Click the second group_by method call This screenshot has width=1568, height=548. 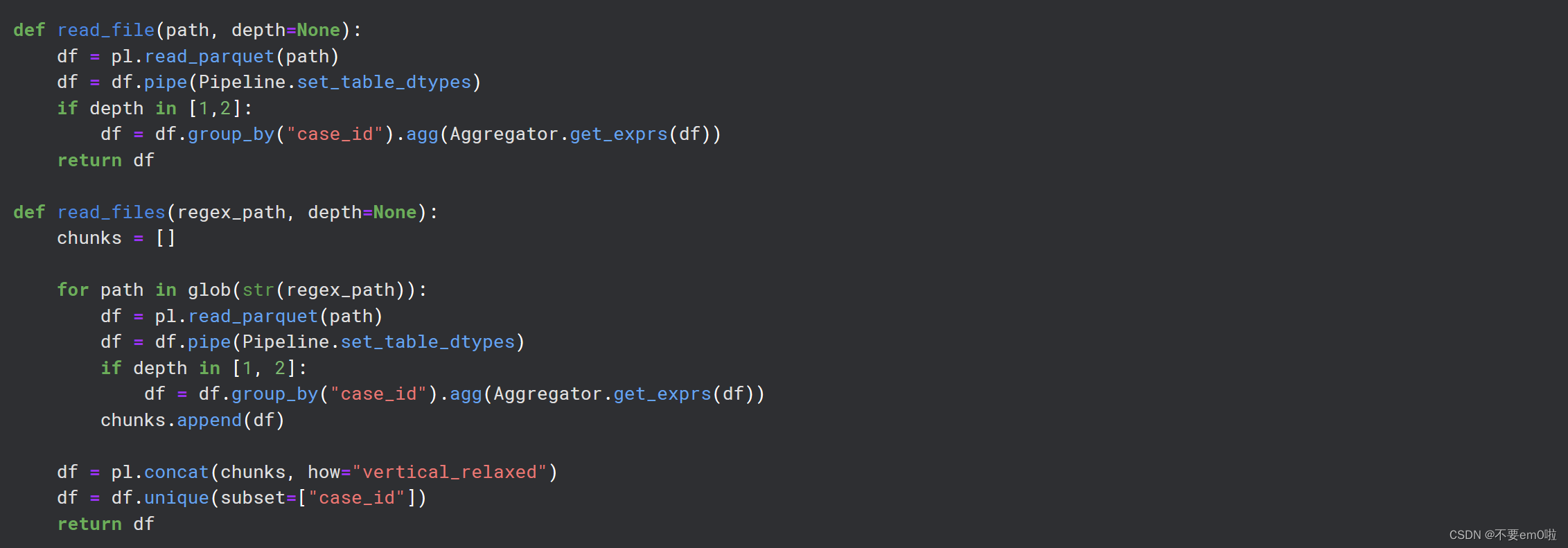274,394
